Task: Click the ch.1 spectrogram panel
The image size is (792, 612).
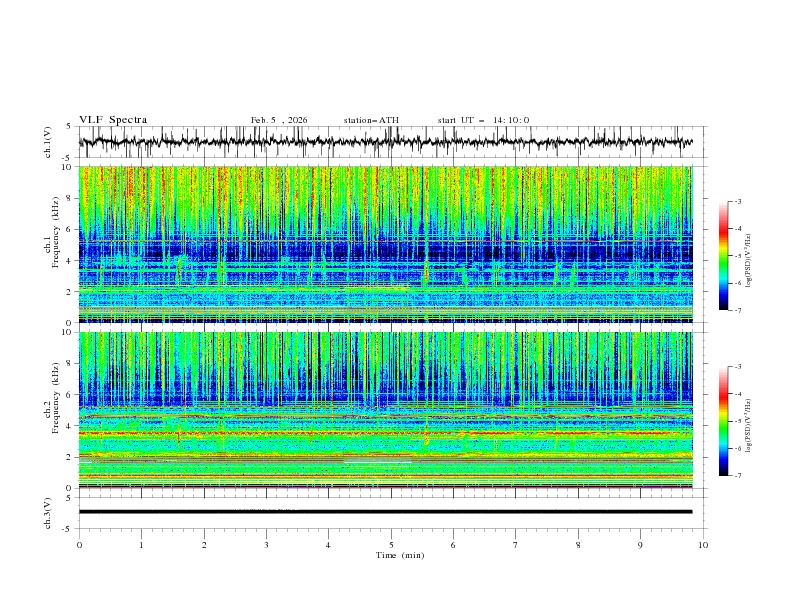Action: [x=386, y=244]
